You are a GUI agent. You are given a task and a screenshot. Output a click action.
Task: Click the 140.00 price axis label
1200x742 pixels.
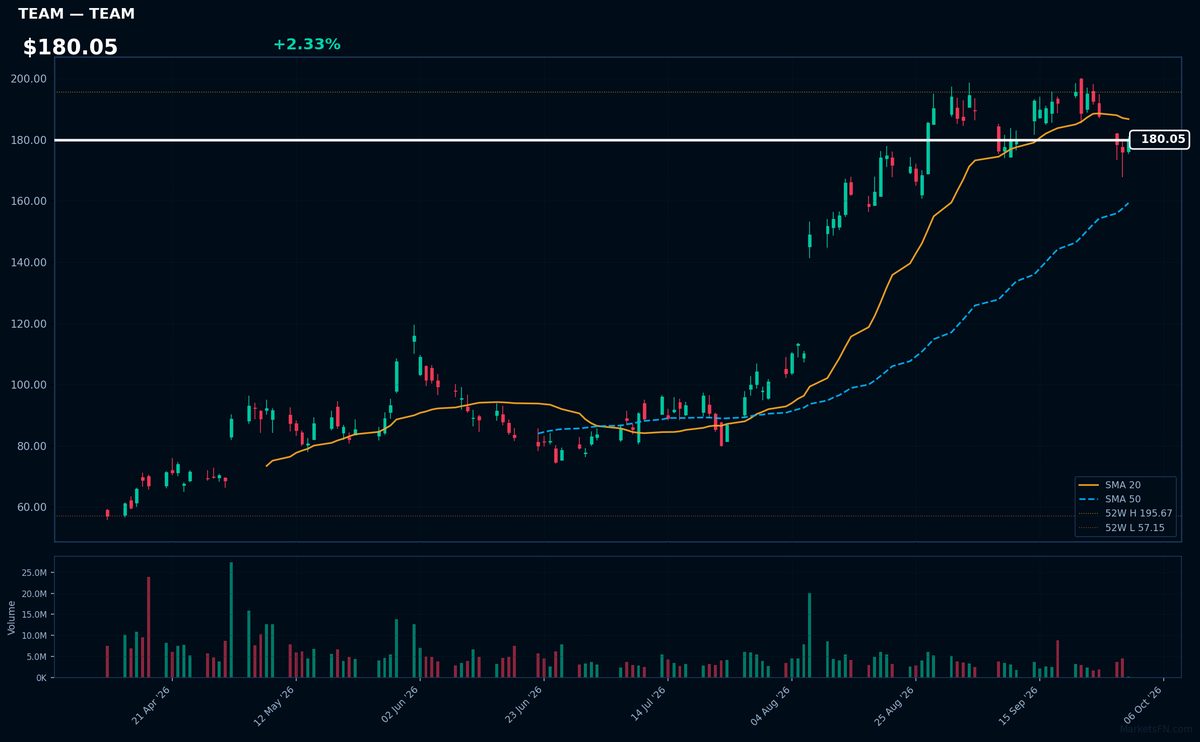point(29,263)
